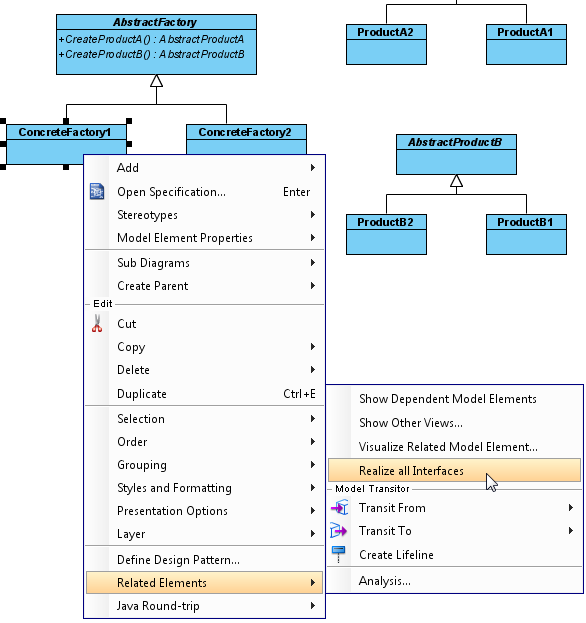Select the ProductB1 class

click(x=526, y=234)
